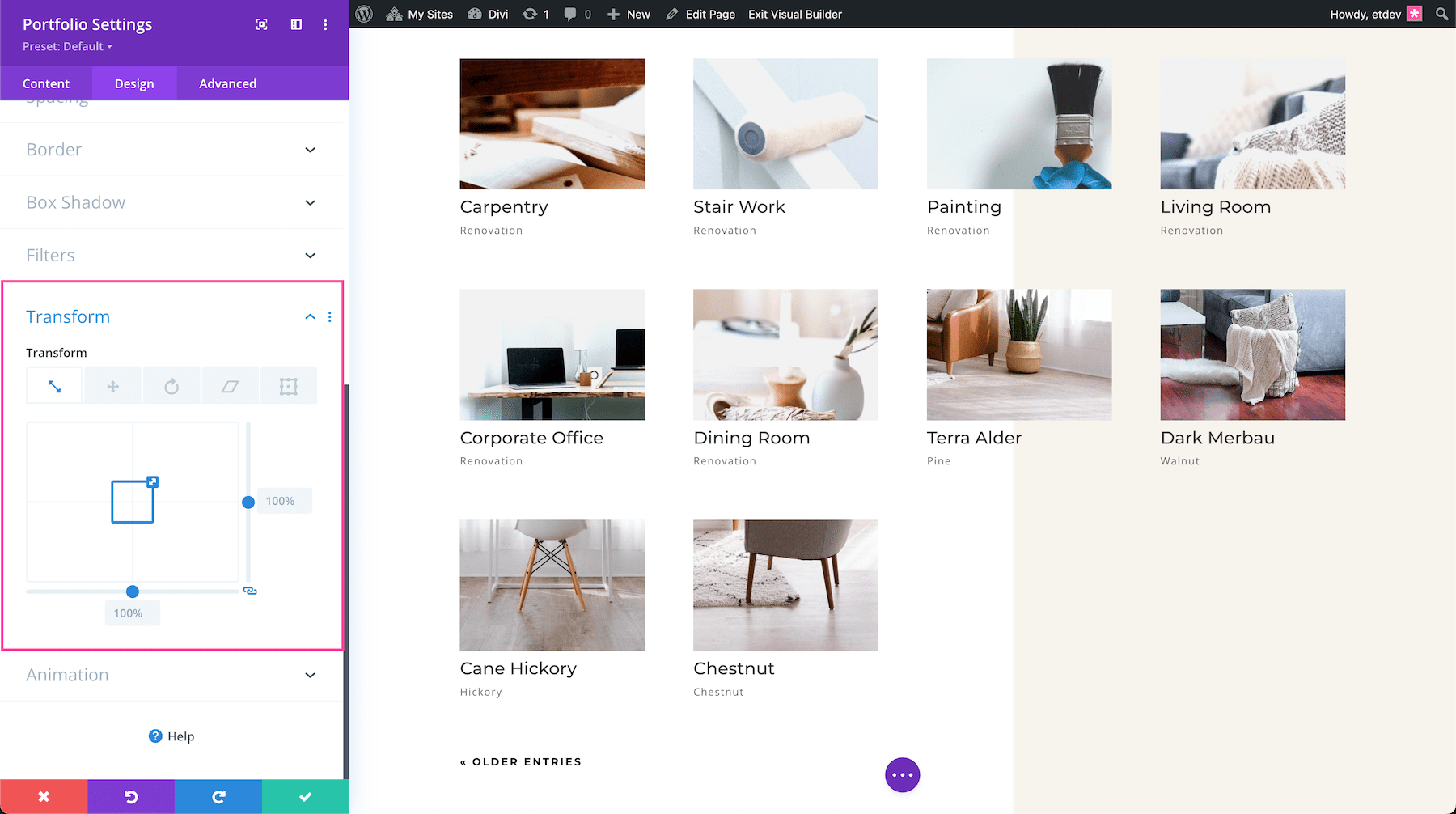Screen dimensions: 1456x814
Task: Select the Skew transform tool
Action: click(231, 385)
